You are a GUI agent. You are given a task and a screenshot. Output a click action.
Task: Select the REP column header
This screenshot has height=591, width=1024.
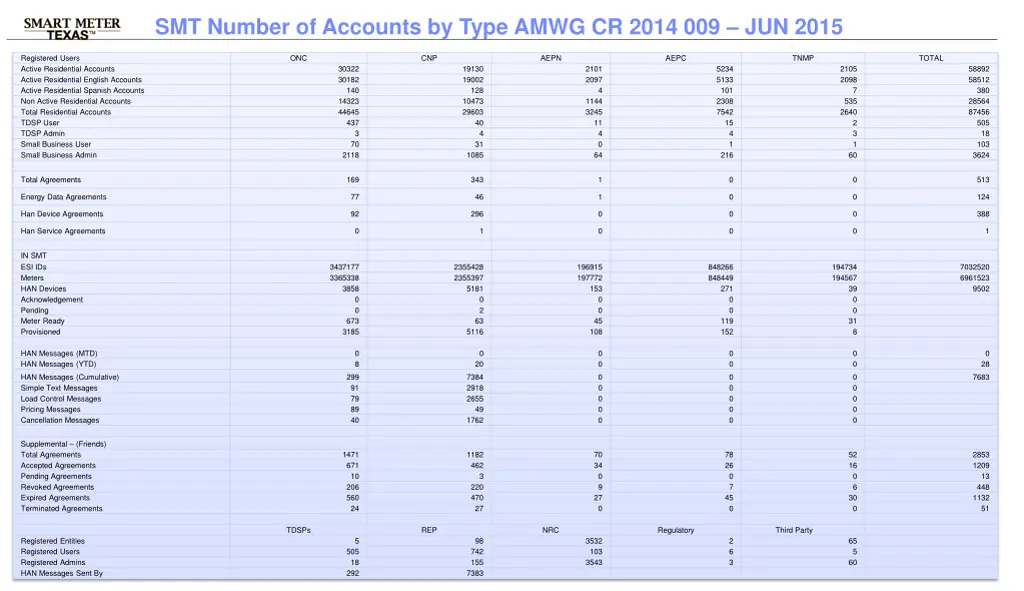coord(429,530)
